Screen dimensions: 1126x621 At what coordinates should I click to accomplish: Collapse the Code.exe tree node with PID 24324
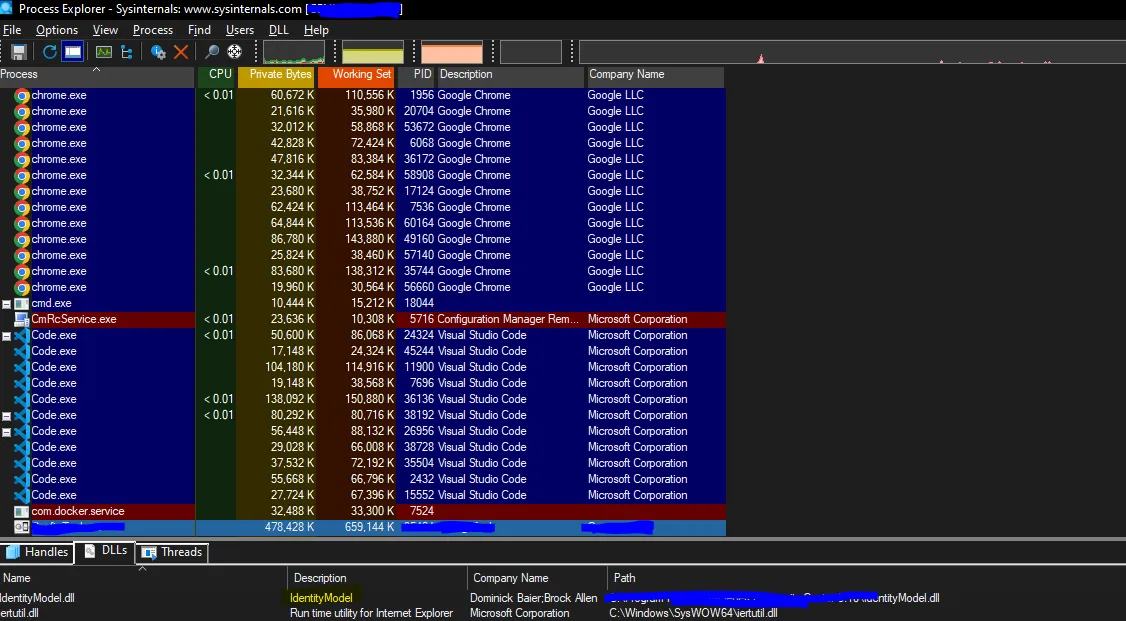[x=6, y=335]
